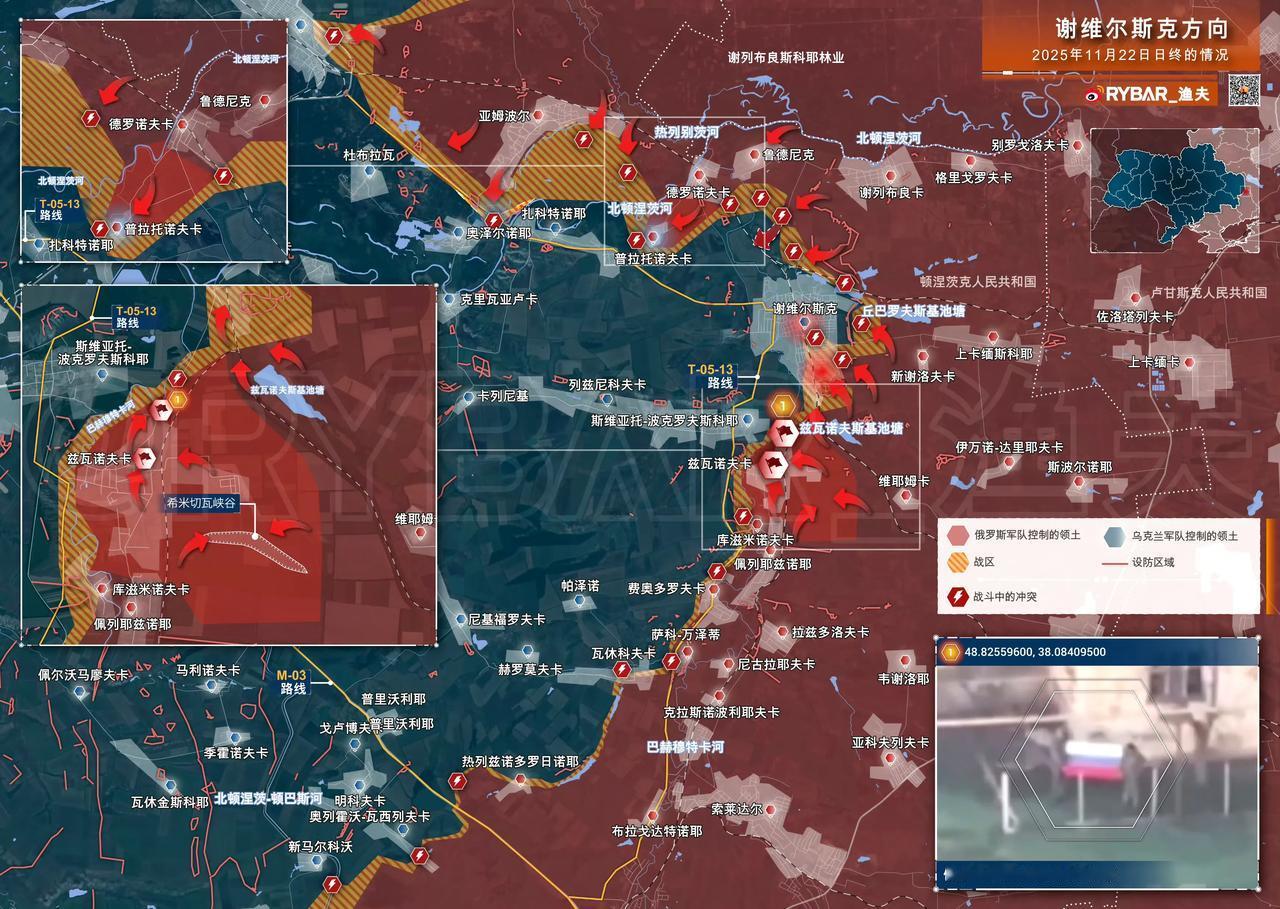
Task: Click the 明科夫卡 label
Action: click(x=360, y=800)
